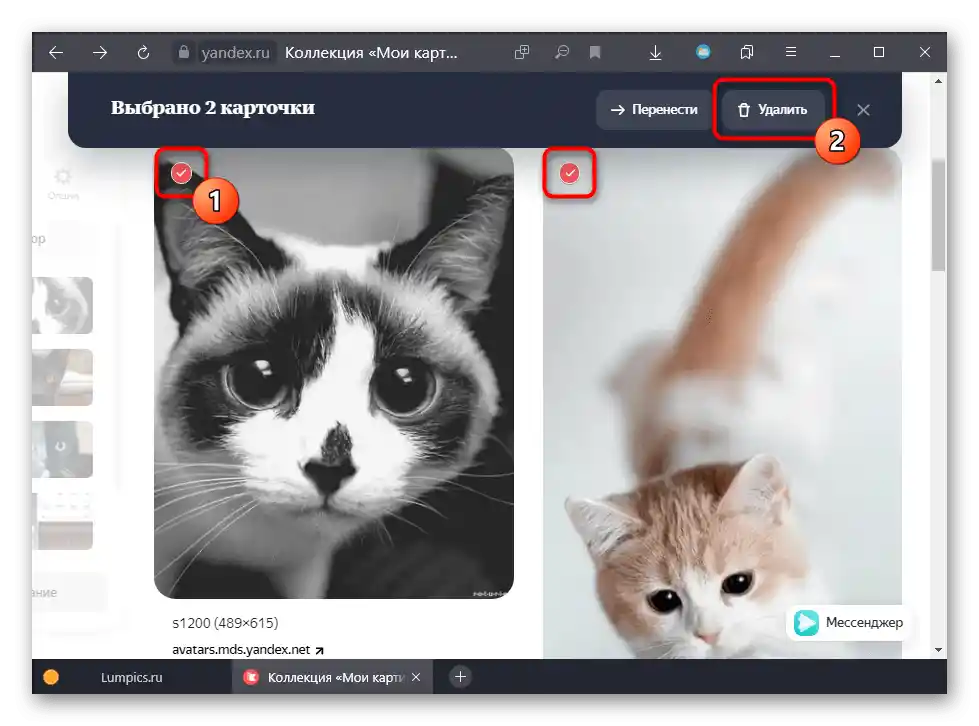This screenshot has width=979, height=726.
Task: Select the first faded sidebar cat thumbnail
Action: coord(62,305)
